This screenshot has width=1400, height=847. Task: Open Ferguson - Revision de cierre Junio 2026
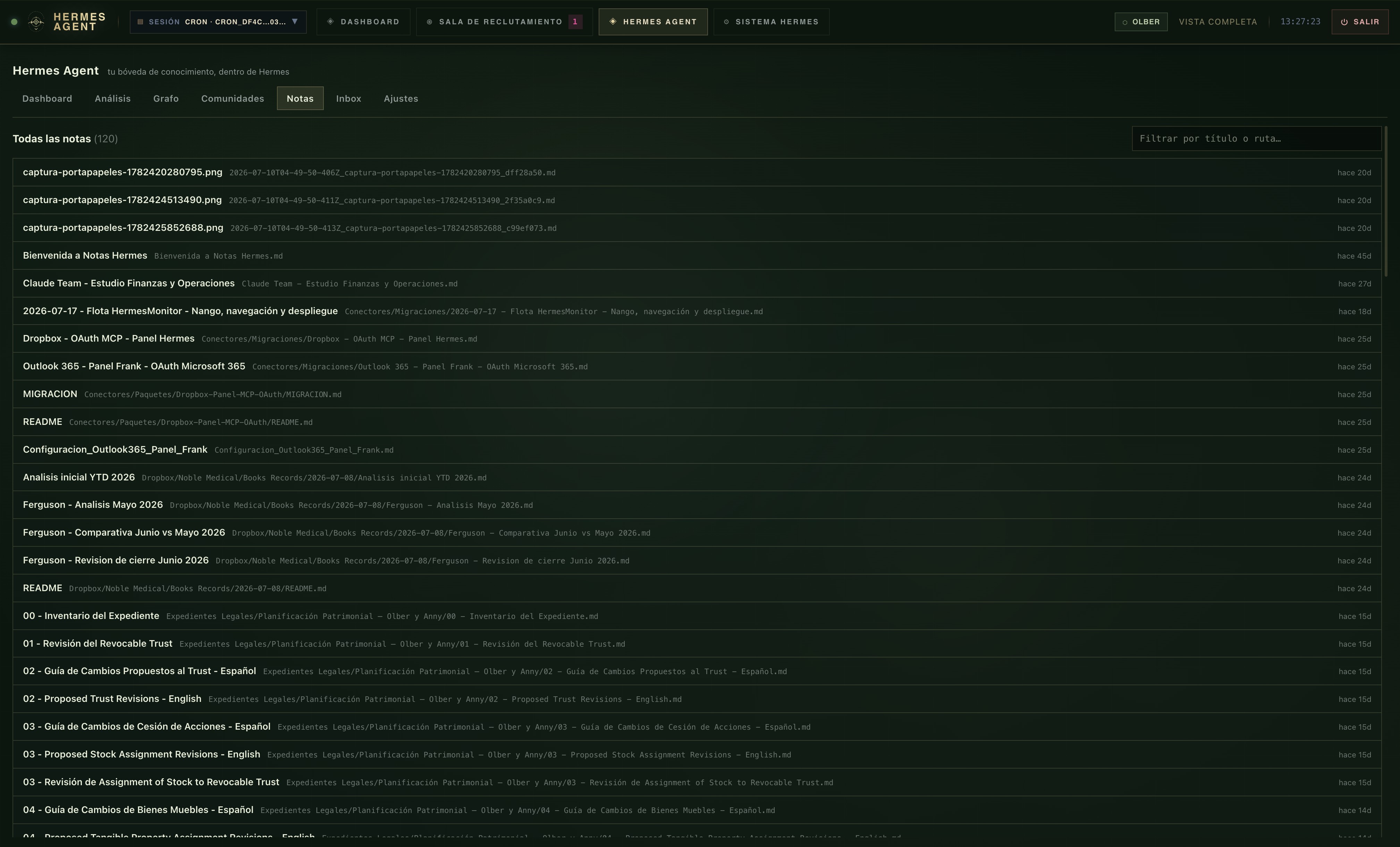(697, 561)
